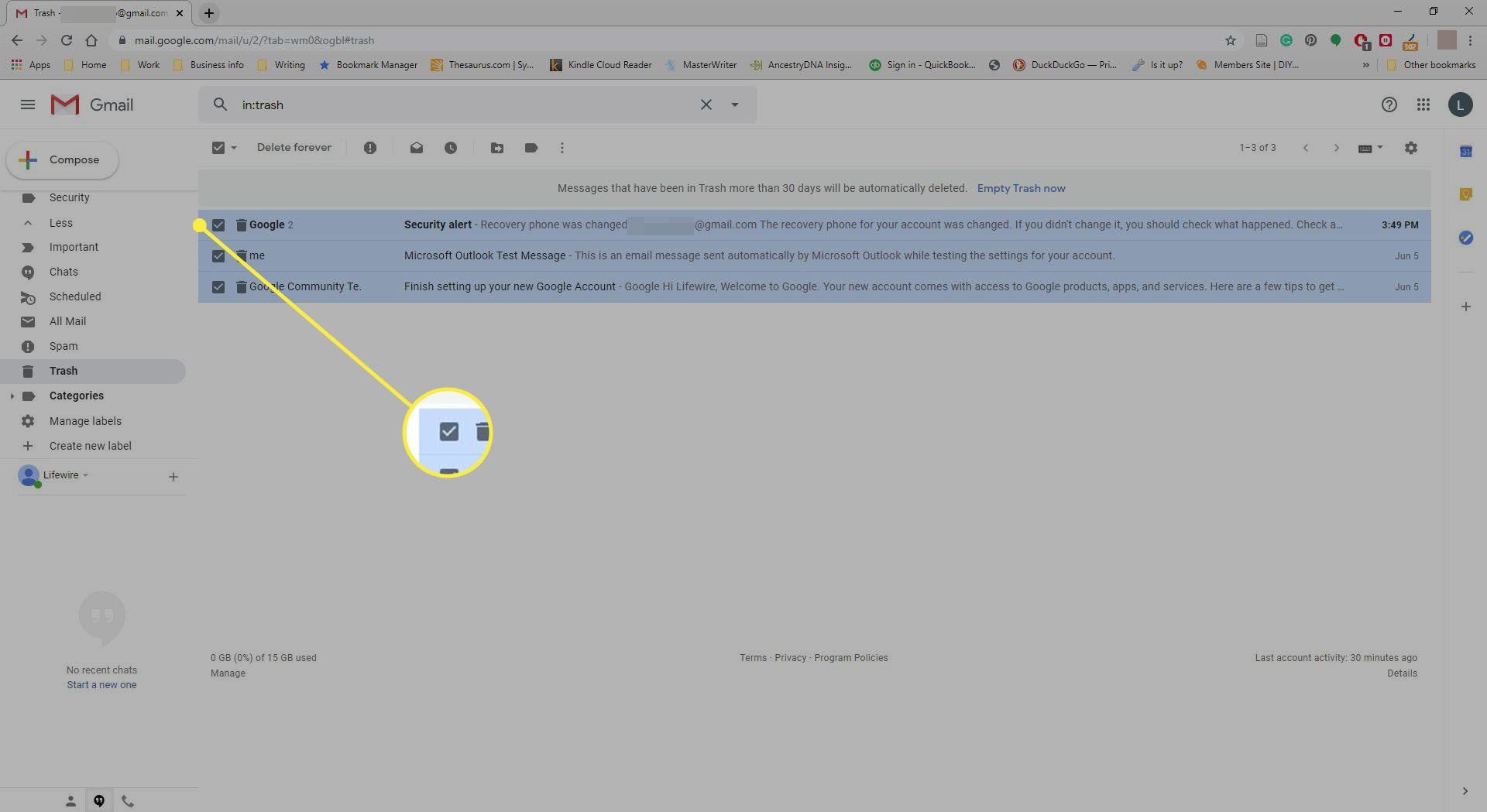Open the Security alert email from Google
The height and width of the screenshot is (812, 1487).
coord(814,225)
